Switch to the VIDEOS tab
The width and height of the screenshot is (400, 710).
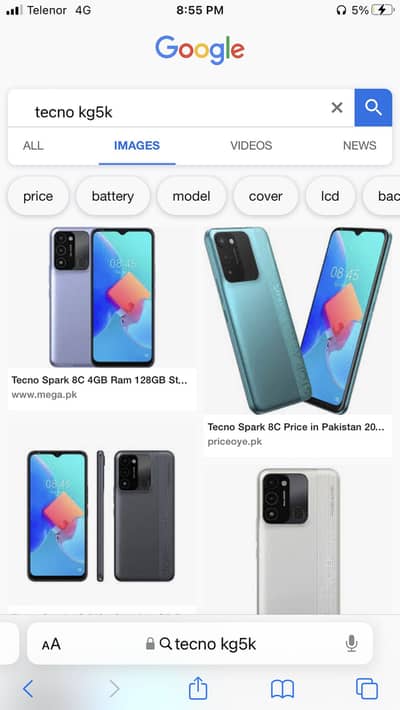pyautogui.click(x=251, y=145)
